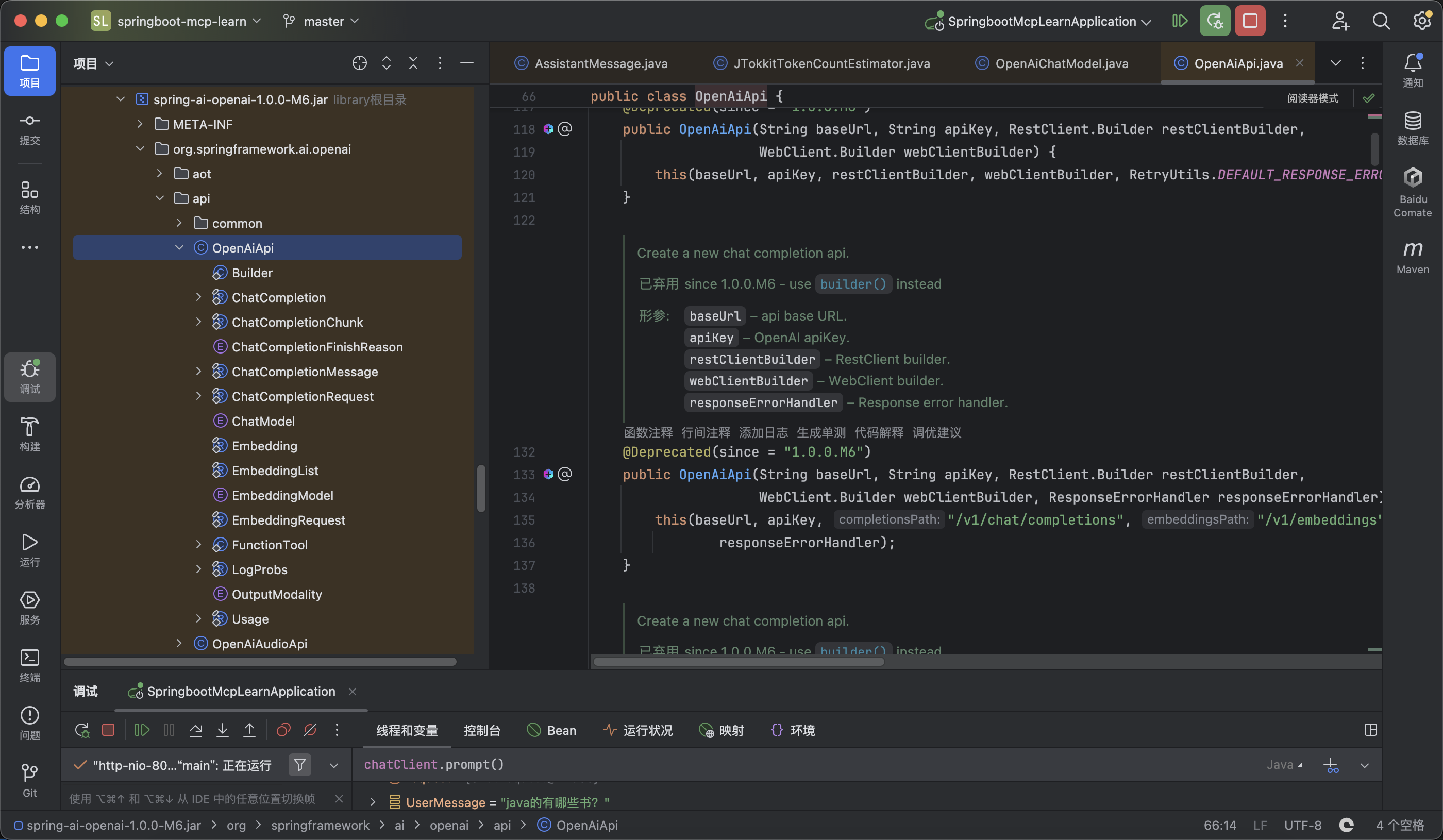
Task: Toggle debug panel layout settings icon
Action: tap(1370, 730)
